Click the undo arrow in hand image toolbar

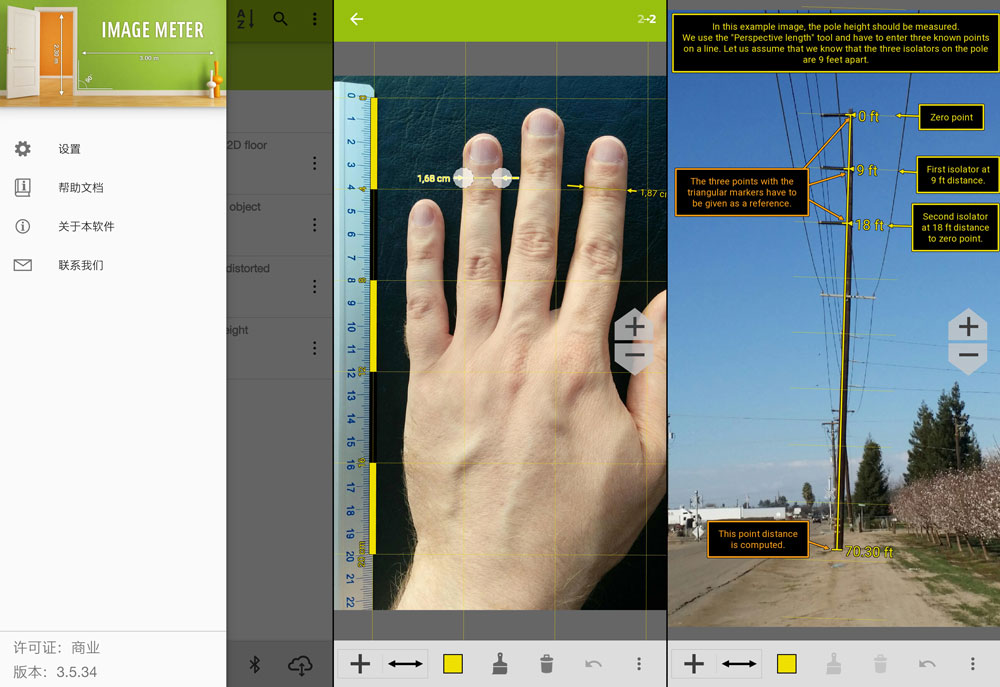pyautogui.click(x=593, y=664)
